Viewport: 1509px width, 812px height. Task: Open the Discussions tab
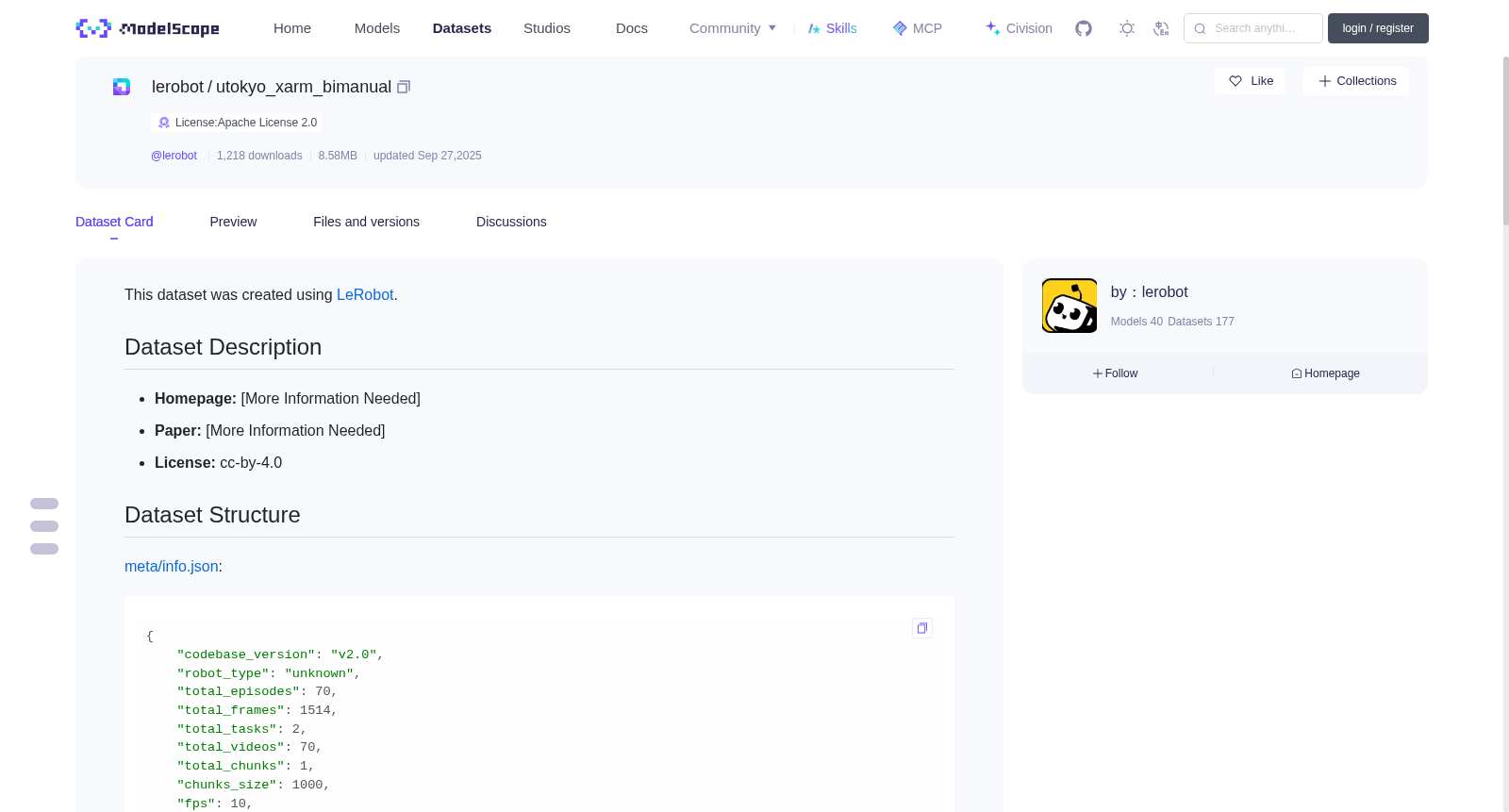[x=511, y=222]
